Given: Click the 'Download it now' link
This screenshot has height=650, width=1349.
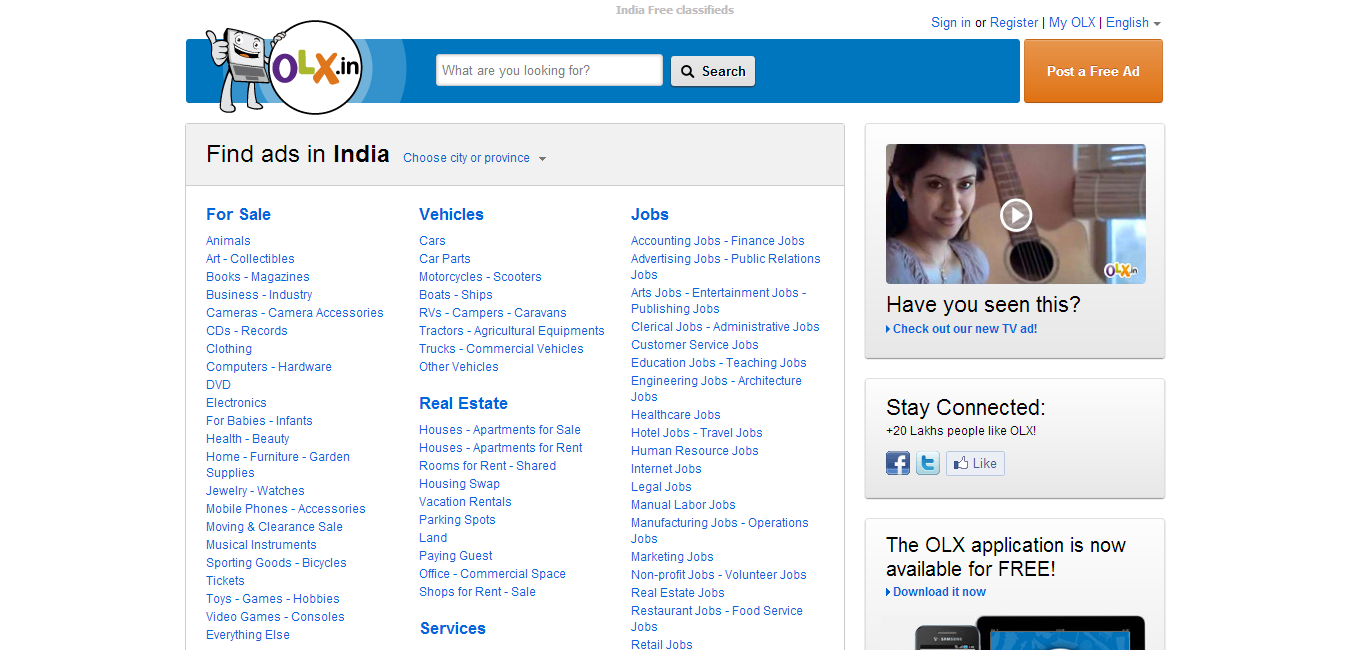Looking at the screenshot, I should [x=939, y=592].
